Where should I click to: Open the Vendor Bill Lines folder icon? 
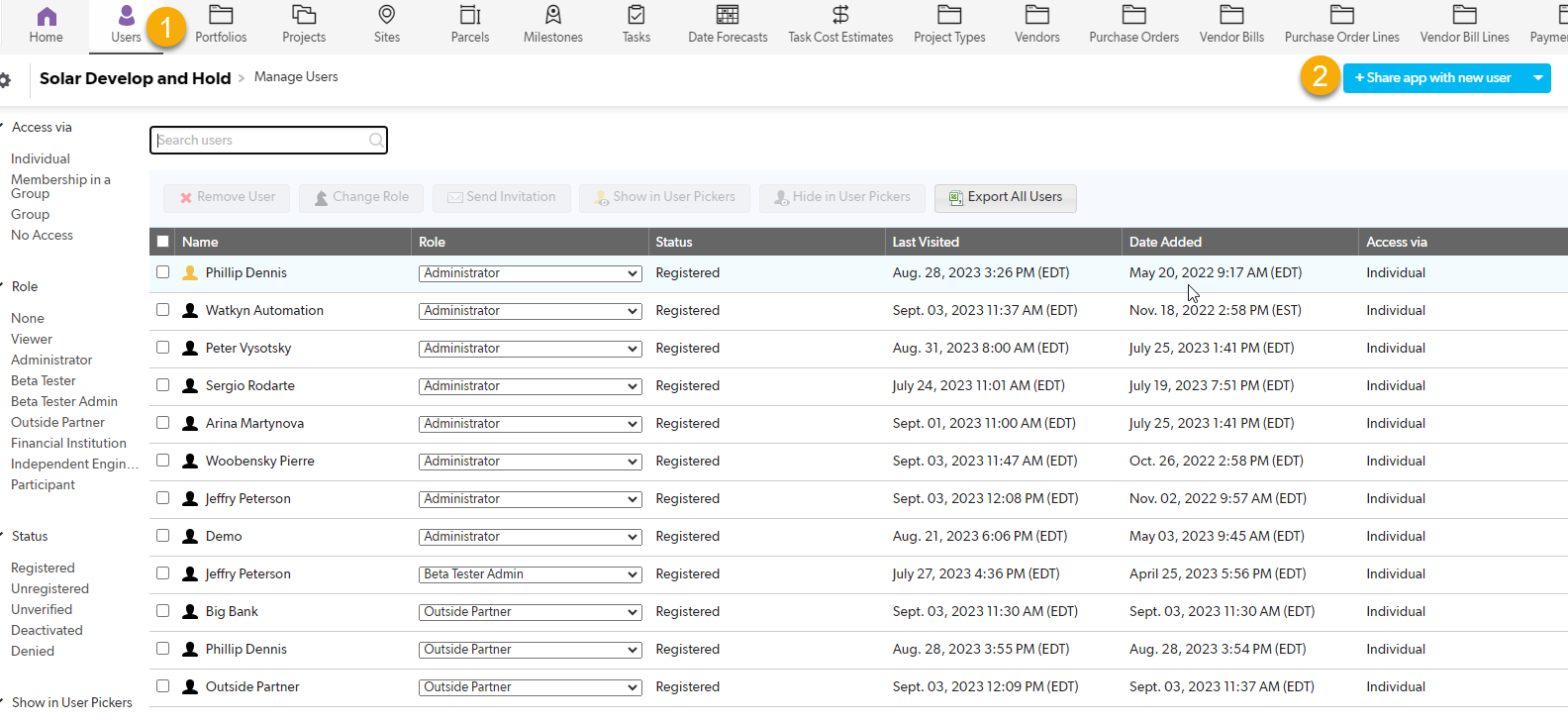(1465, 15)
